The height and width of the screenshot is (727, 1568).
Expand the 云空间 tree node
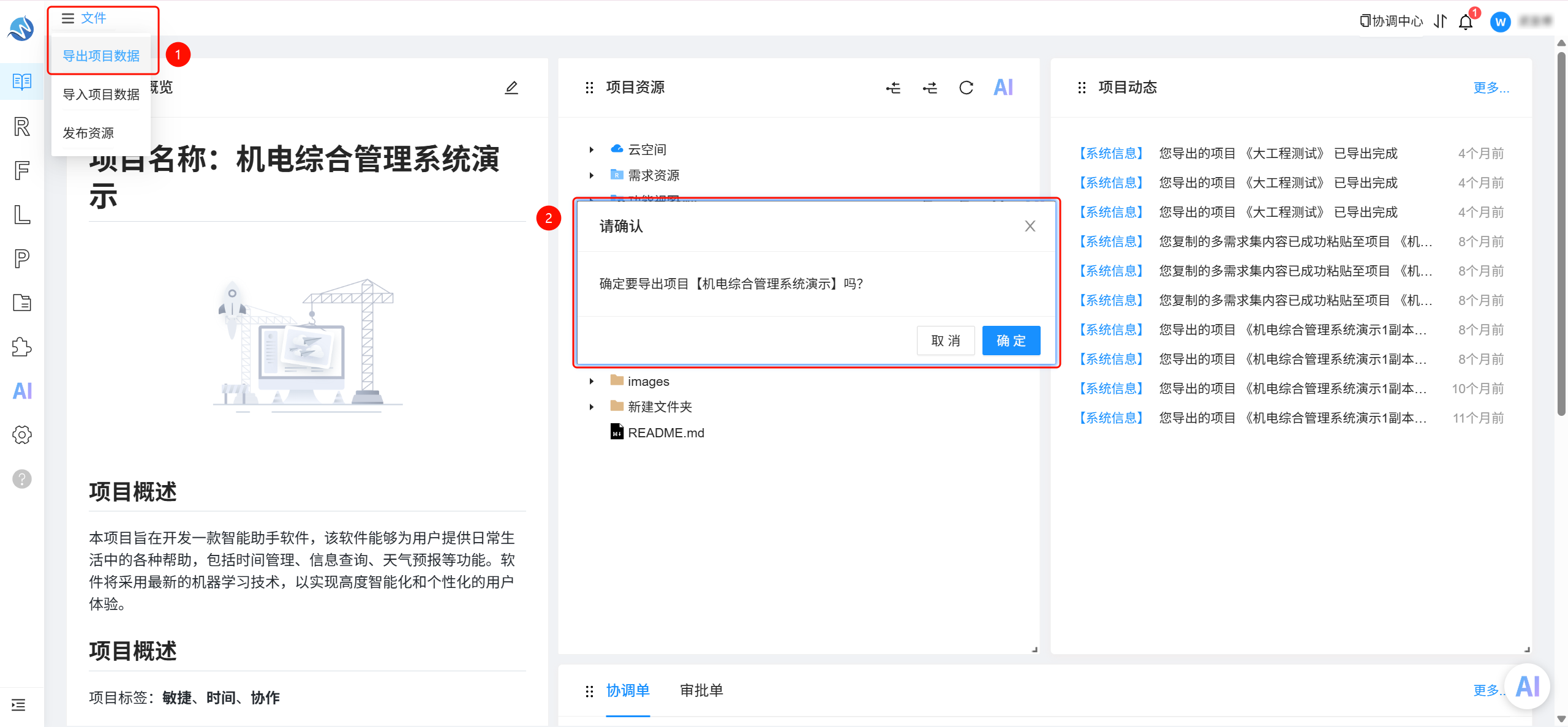pos(592,149)
